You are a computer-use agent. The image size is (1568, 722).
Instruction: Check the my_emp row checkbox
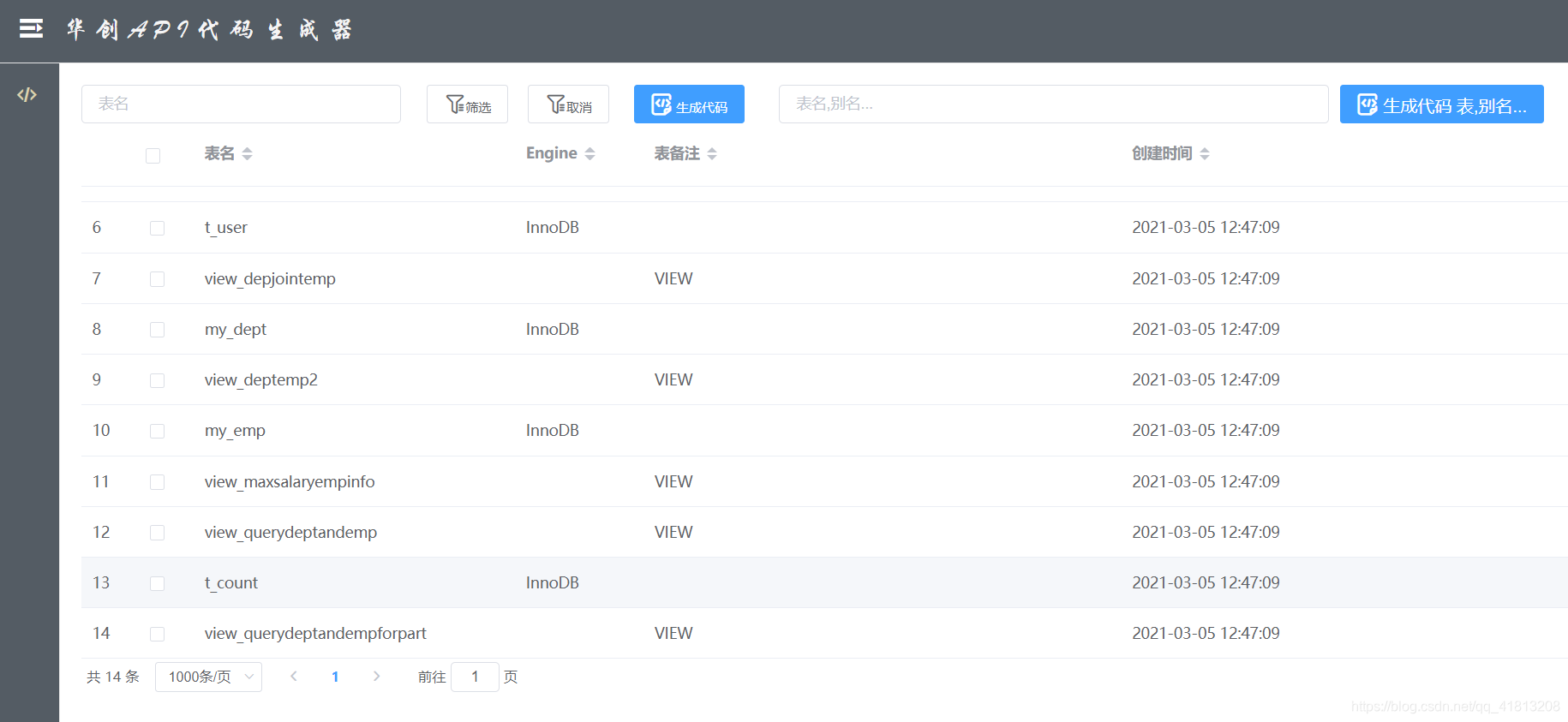[157, 431]
